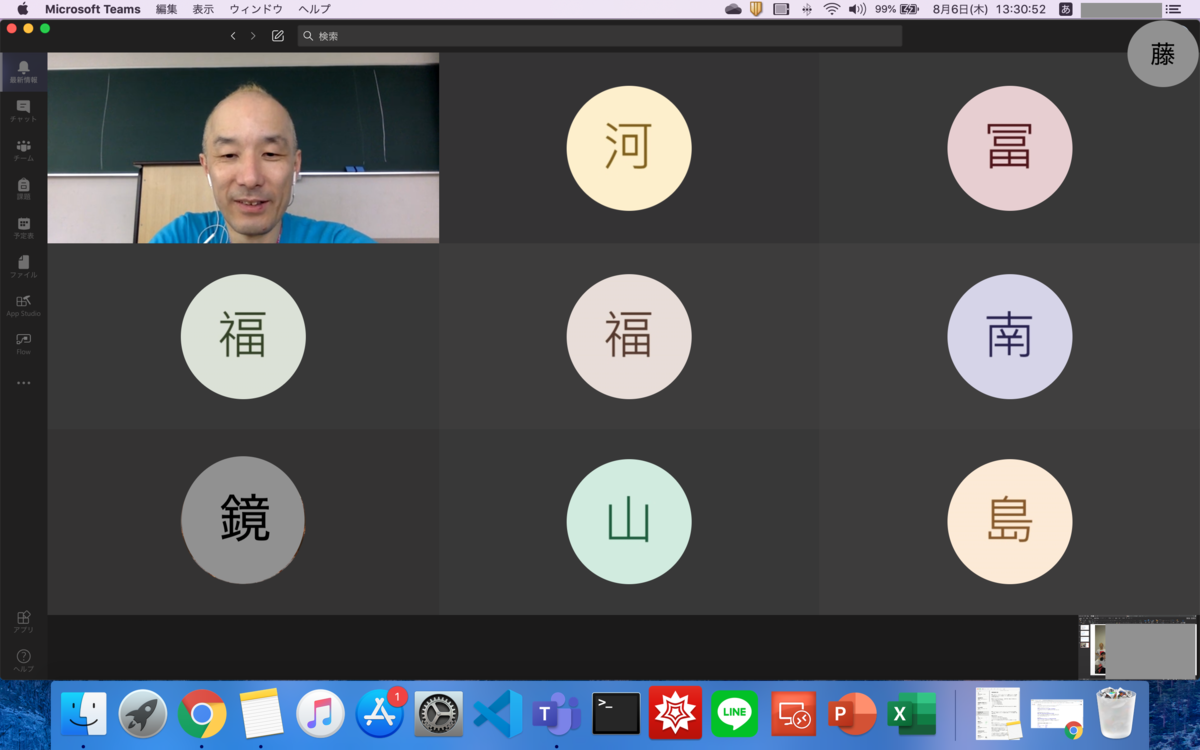Go forward with the right chevron

pos(253,36)
